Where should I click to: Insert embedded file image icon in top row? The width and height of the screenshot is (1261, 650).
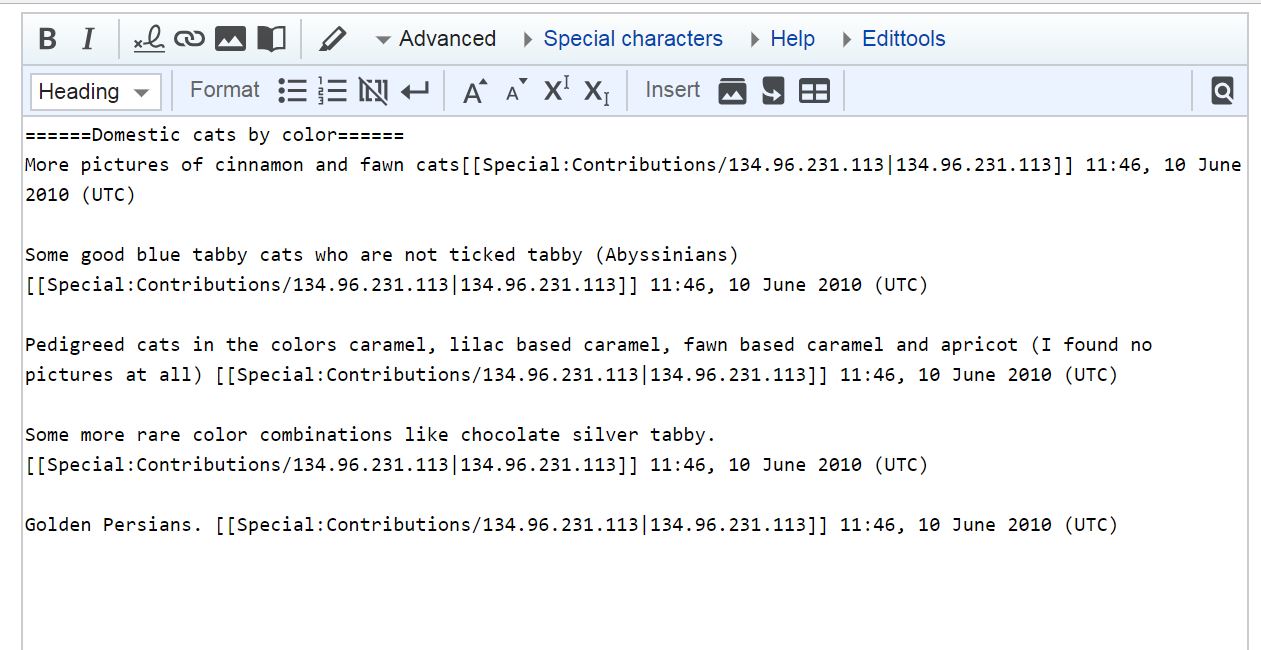tap(230, 39)
